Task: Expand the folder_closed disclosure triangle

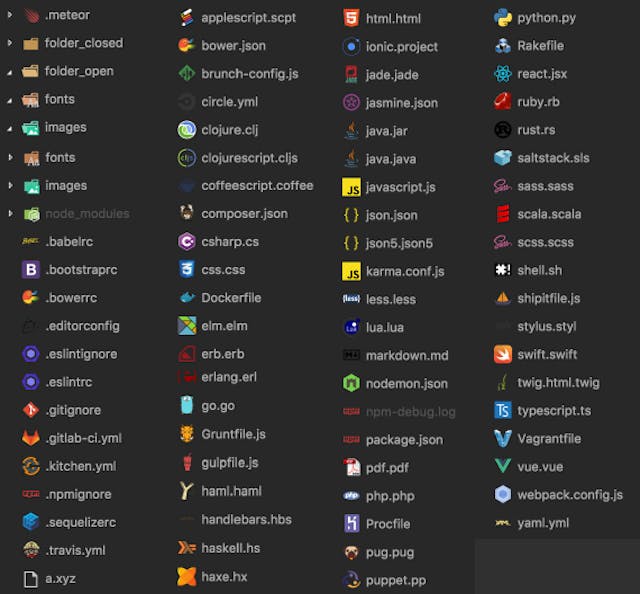Action: (10, 43)
